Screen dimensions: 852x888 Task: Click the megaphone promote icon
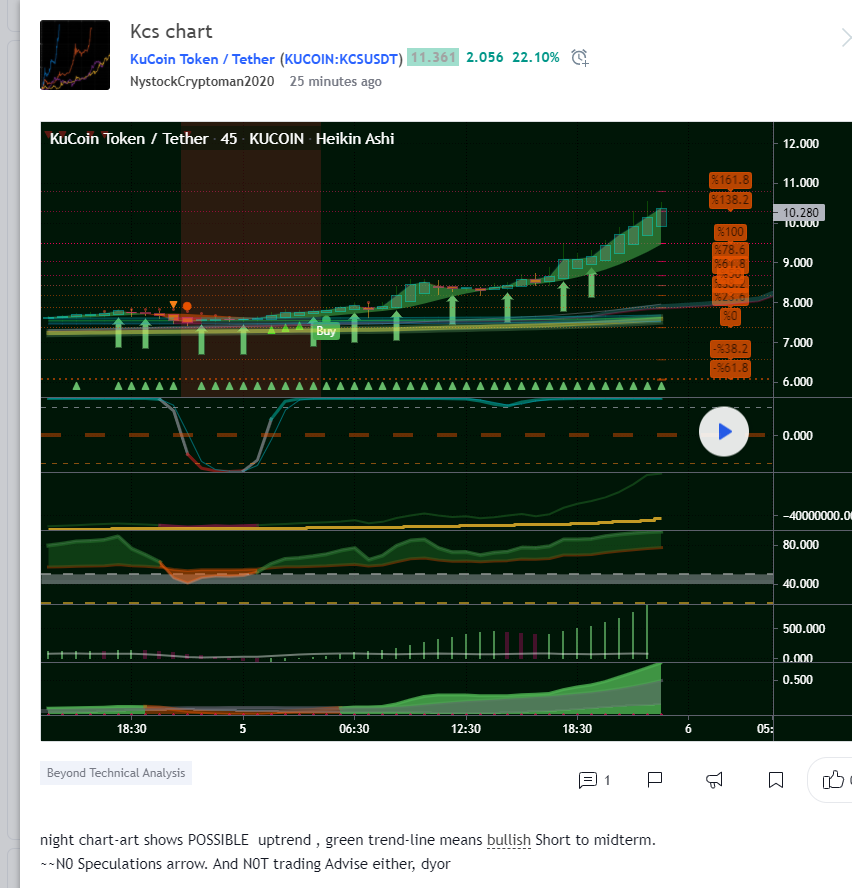pos(715,780)
